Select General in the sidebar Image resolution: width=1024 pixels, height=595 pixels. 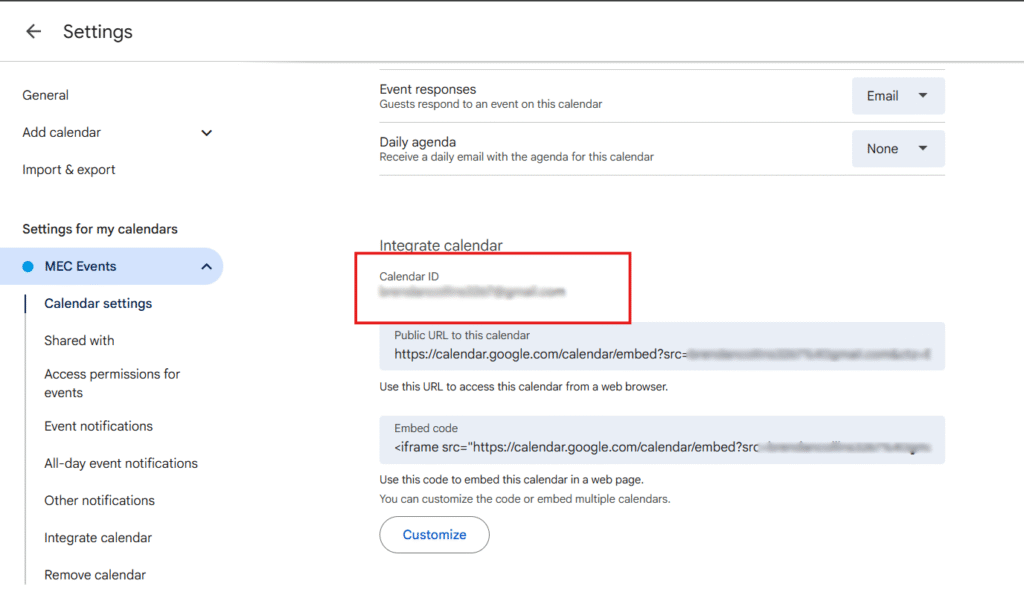tap(45, 95)
